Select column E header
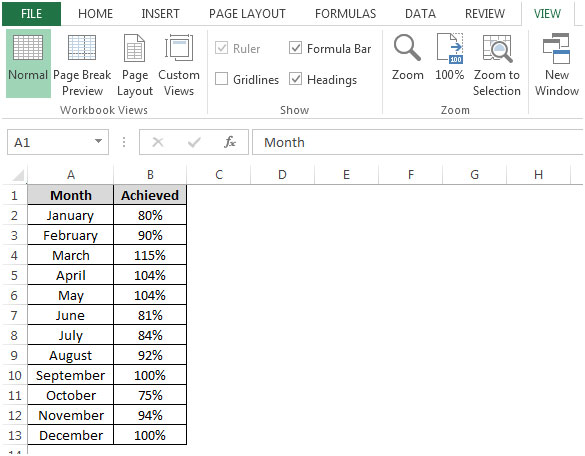 point(347,175)
